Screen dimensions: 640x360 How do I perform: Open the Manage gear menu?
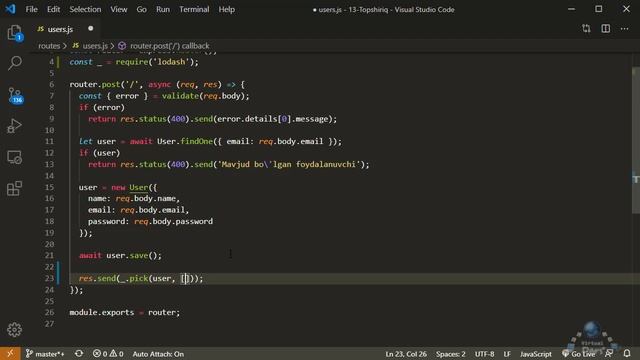pyautogui.click(x=15, y=329)
